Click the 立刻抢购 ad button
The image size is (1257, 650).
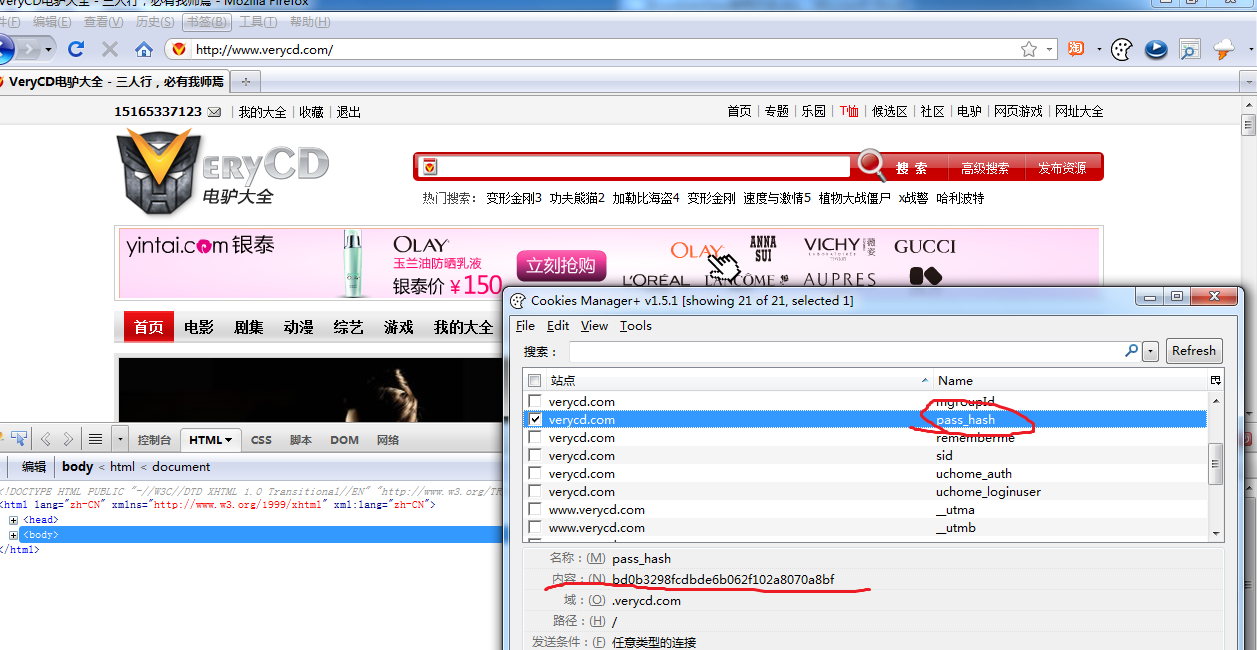pyautogui.click(x=561, y=265)
